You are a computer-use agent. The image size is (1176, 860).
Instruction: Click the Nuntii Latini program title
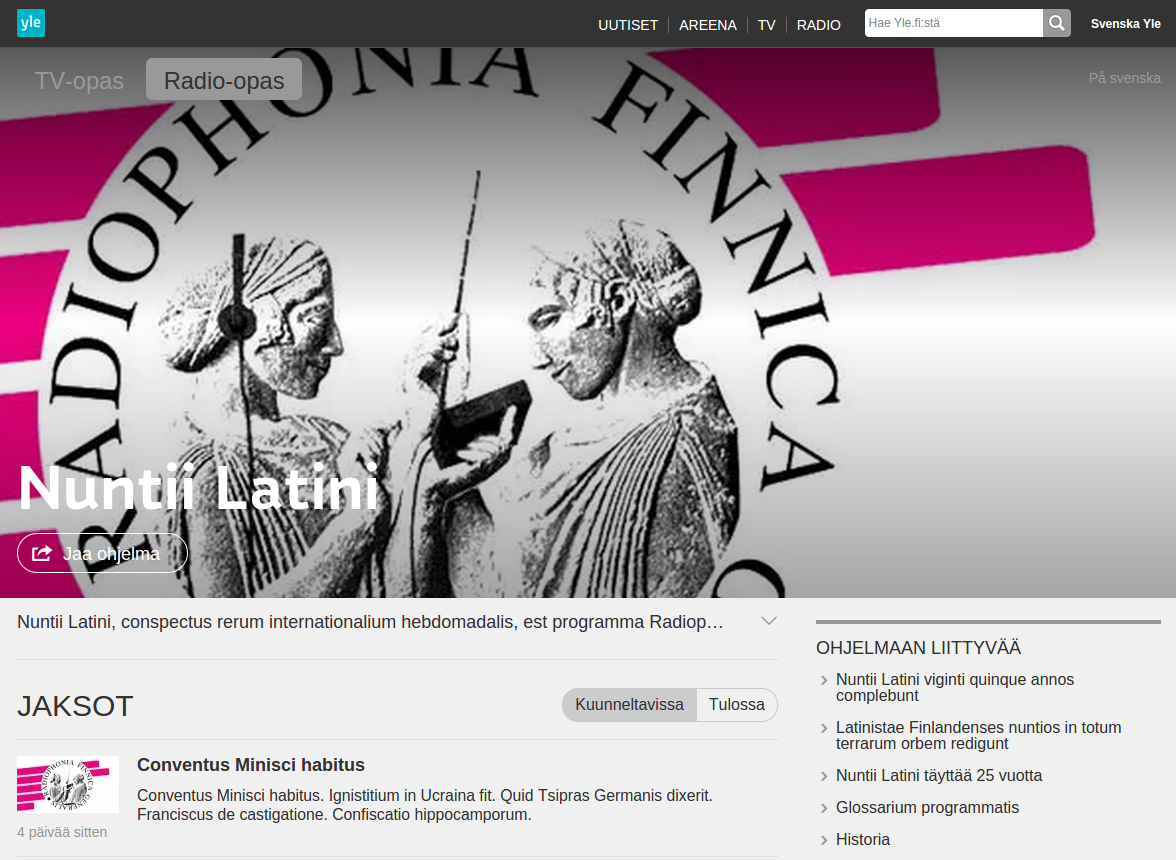pyautogui.click(x=198, y=488)
